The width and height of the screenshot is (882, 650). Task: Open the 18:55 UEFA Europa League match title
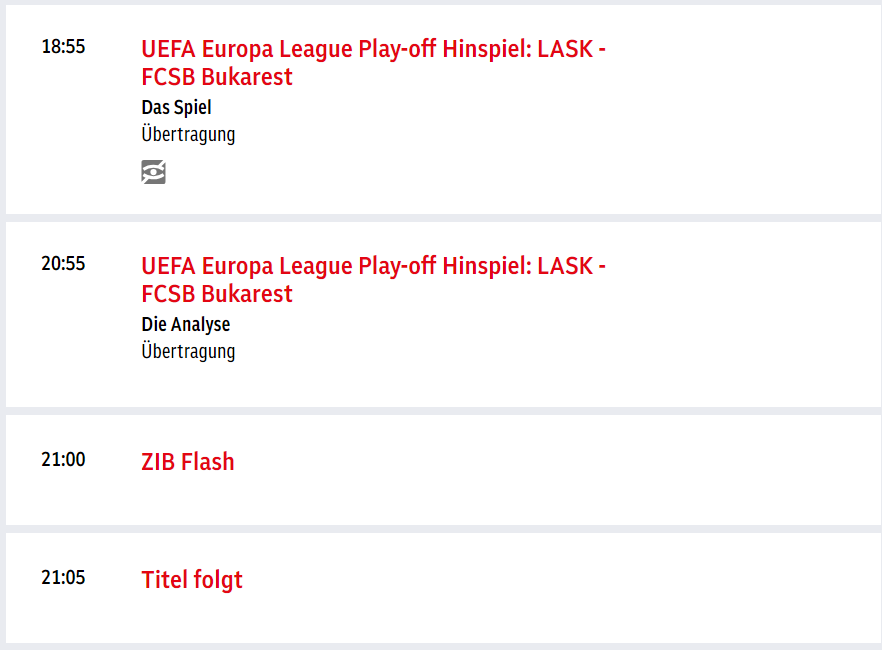pyautogui.click(x=374, y=62)
